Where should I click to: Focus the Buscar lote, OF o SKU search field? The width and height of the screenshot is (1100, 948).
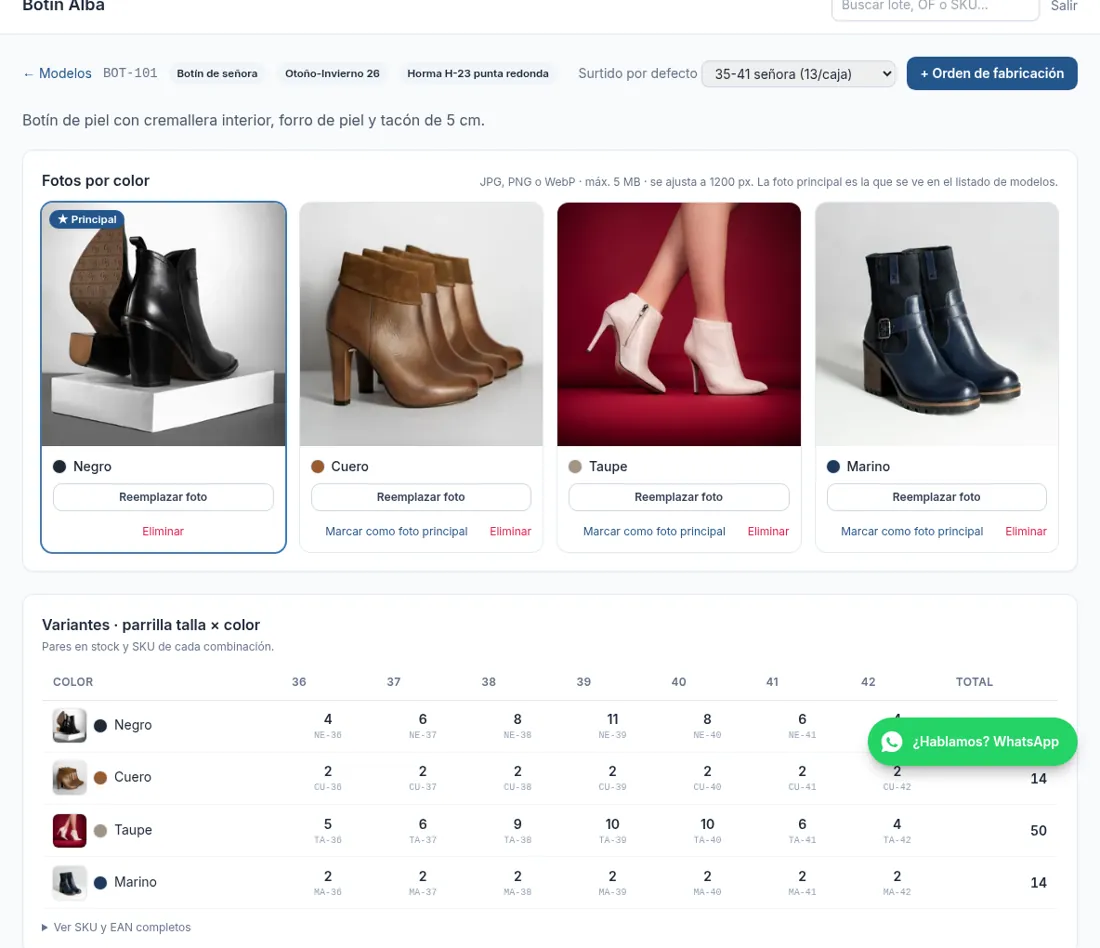pyautogui.click(x=935, y=6)
